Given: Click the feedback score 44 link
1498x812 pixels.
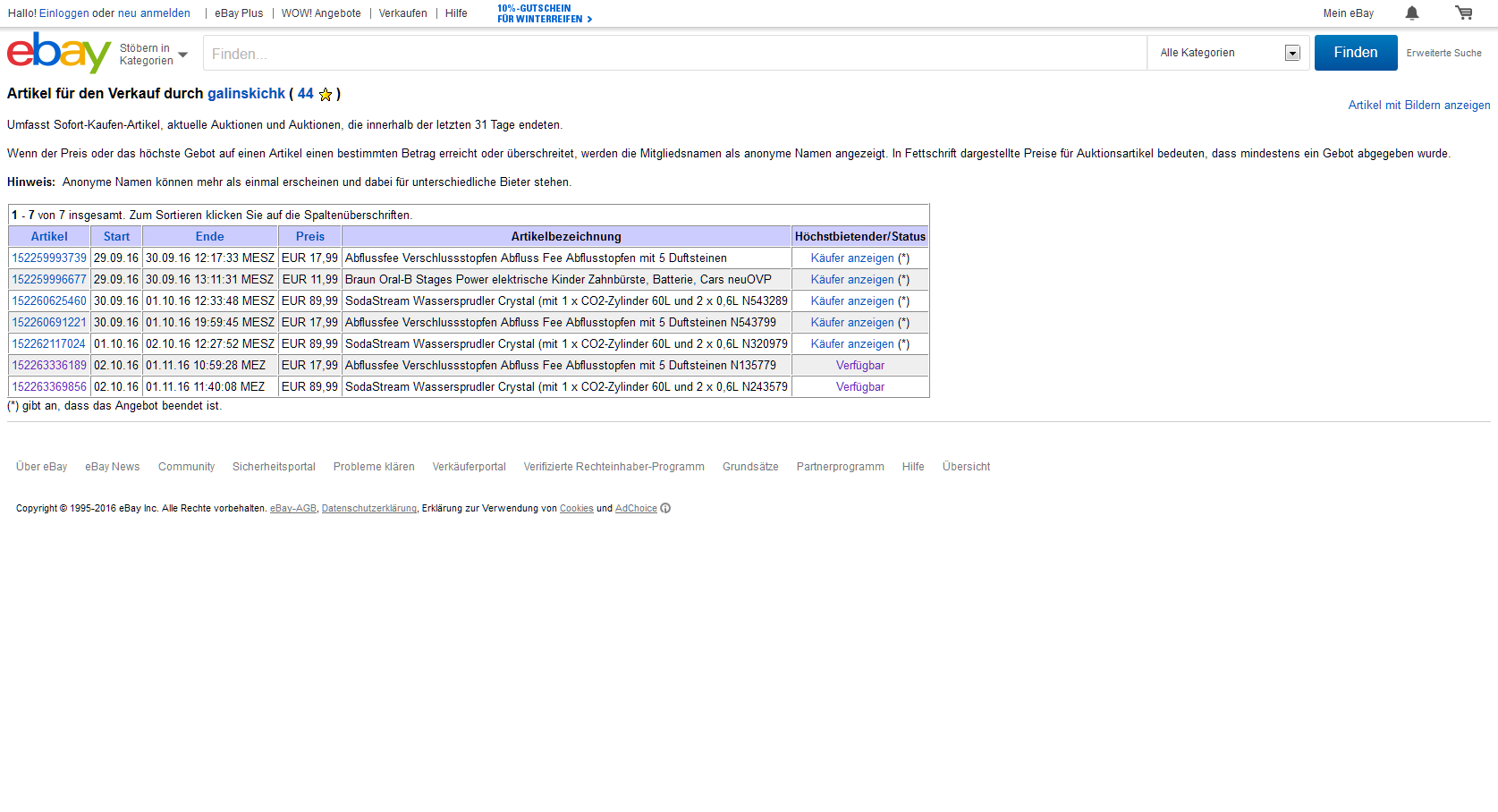Looking at the screenshot, I should click(x=306, y=94).
